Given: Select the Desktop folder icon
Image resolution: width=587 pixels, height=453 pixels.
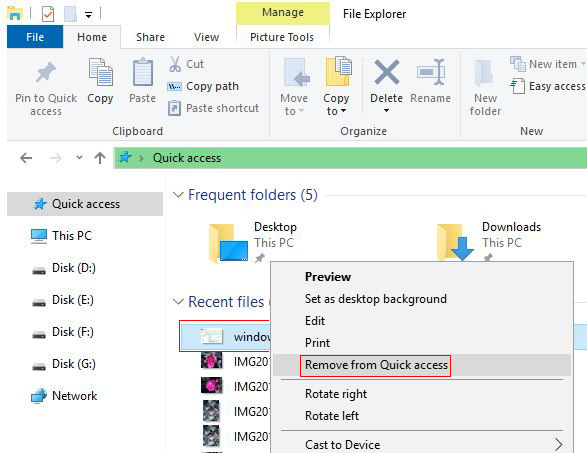Looking at the screenshot, I should point(228,243).
